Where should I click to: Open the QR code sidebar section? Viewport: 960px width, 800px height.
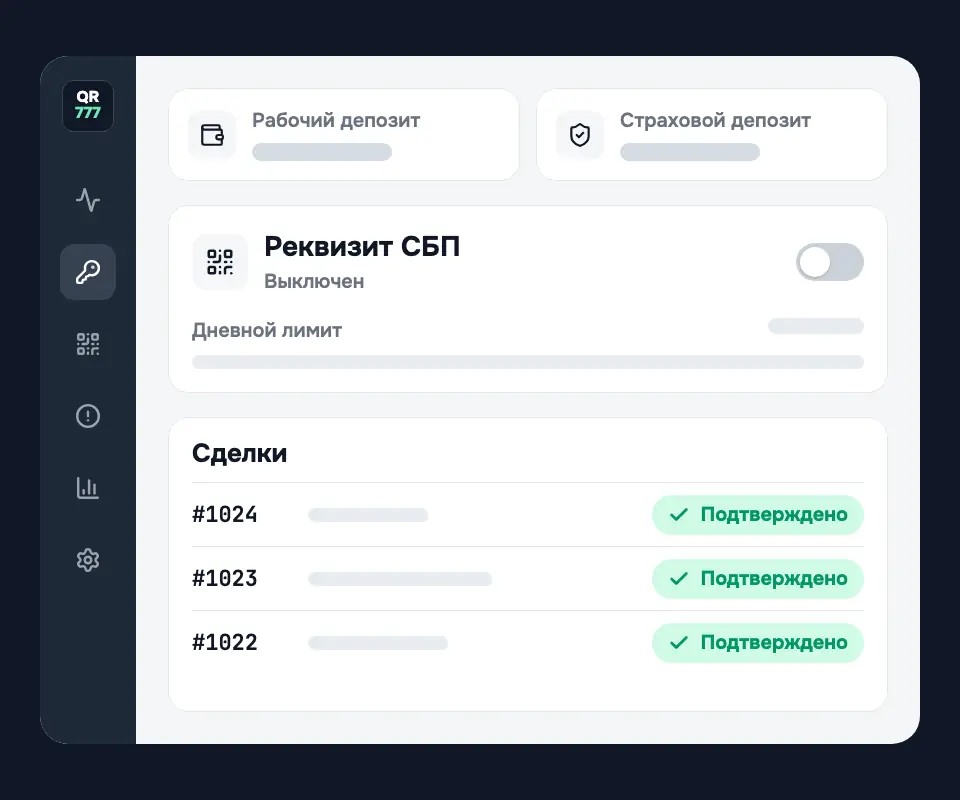pyautogui.click(x=88, y=344)
